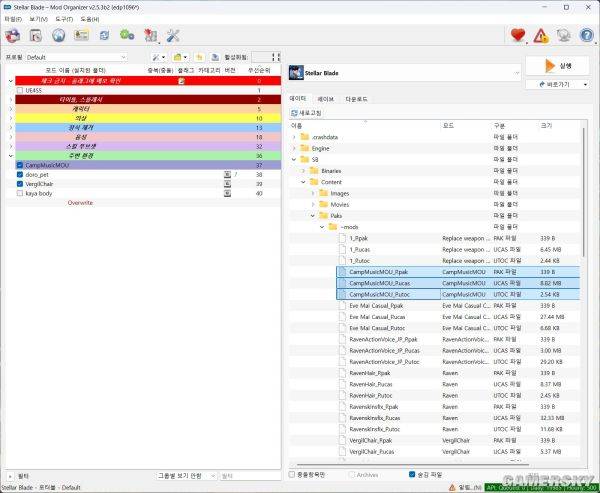The height and width of the screenshot is (493, 600).
Task: Click the create backup icon near active counter
Action: (x=215, y=57)
